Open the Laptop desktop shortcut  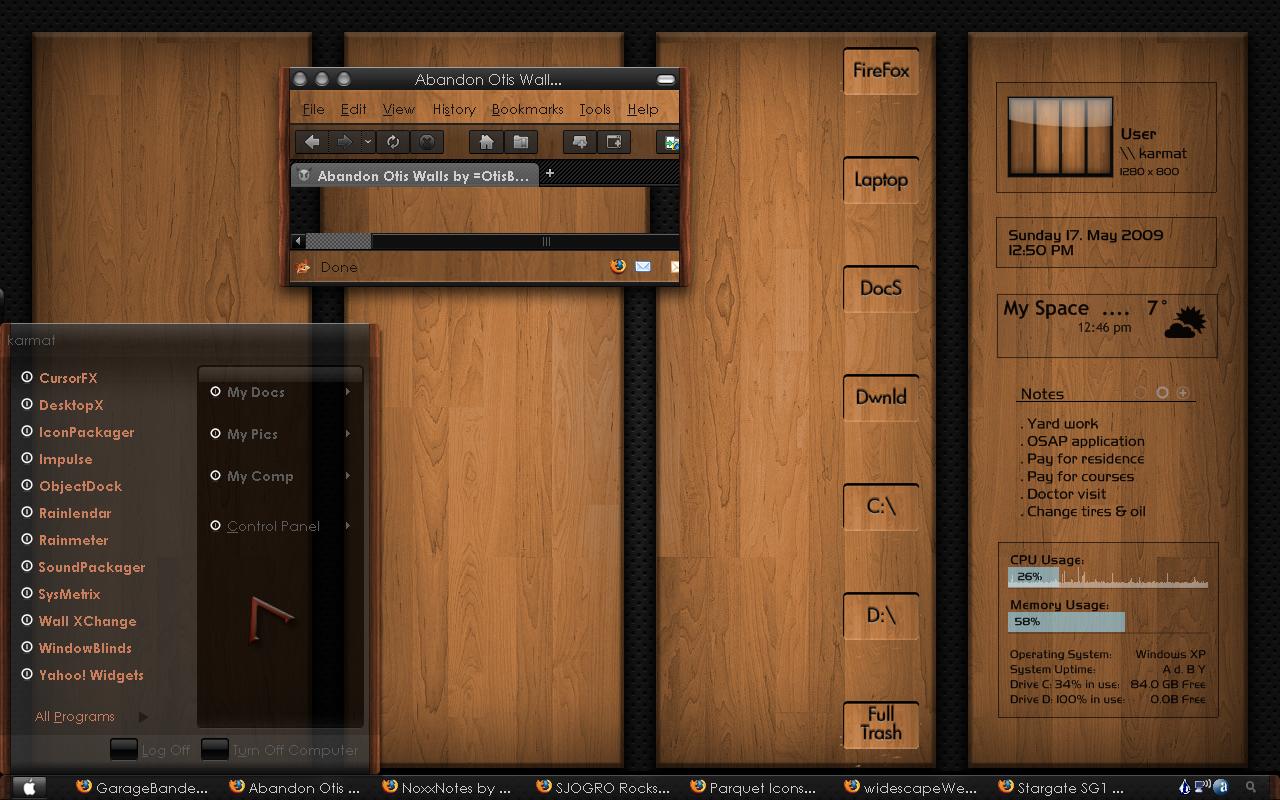click(881, 180)
